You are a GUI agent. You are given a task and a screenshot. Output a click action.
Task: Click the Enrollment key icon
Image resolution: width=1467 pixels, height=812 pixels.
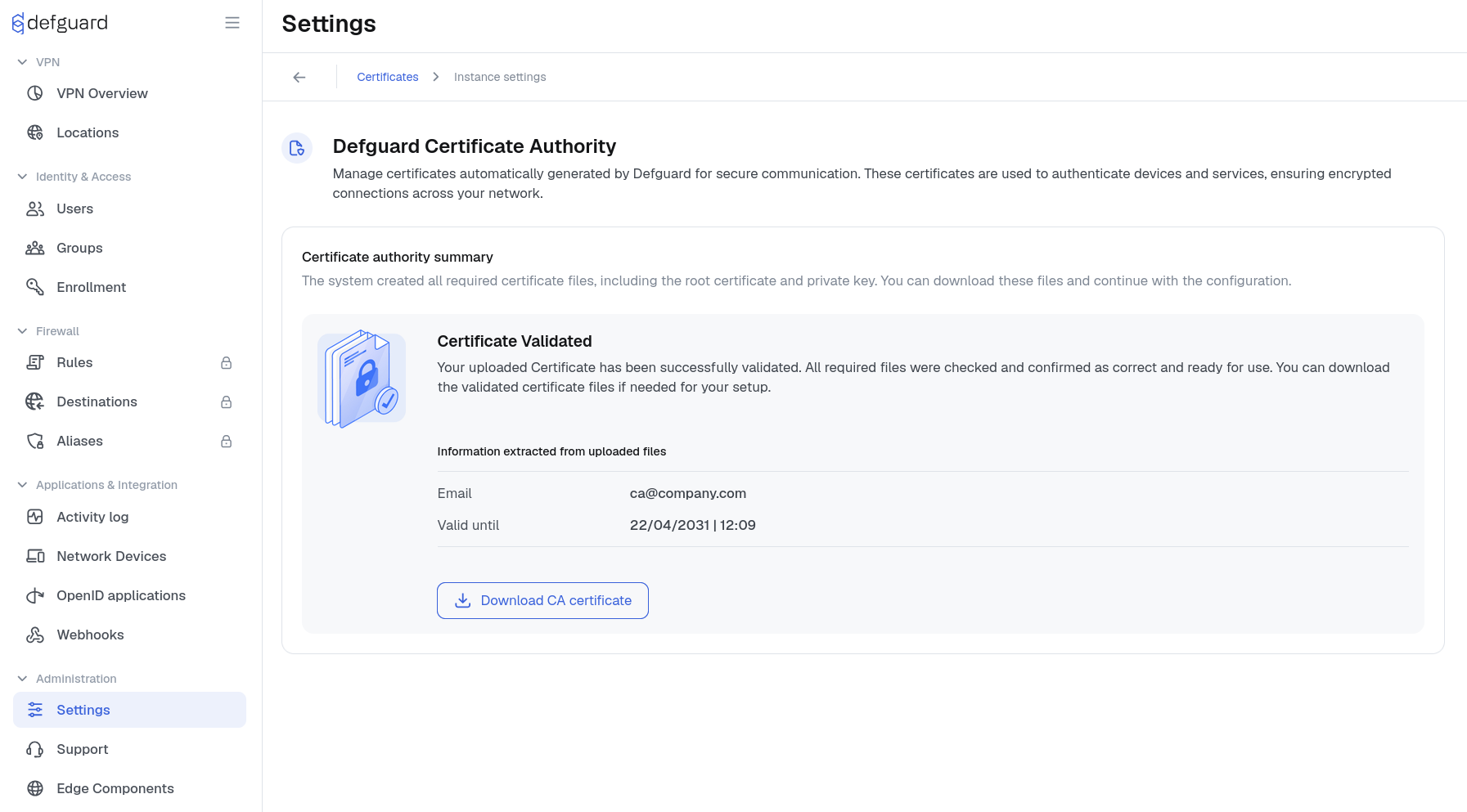tap(35, 287)
